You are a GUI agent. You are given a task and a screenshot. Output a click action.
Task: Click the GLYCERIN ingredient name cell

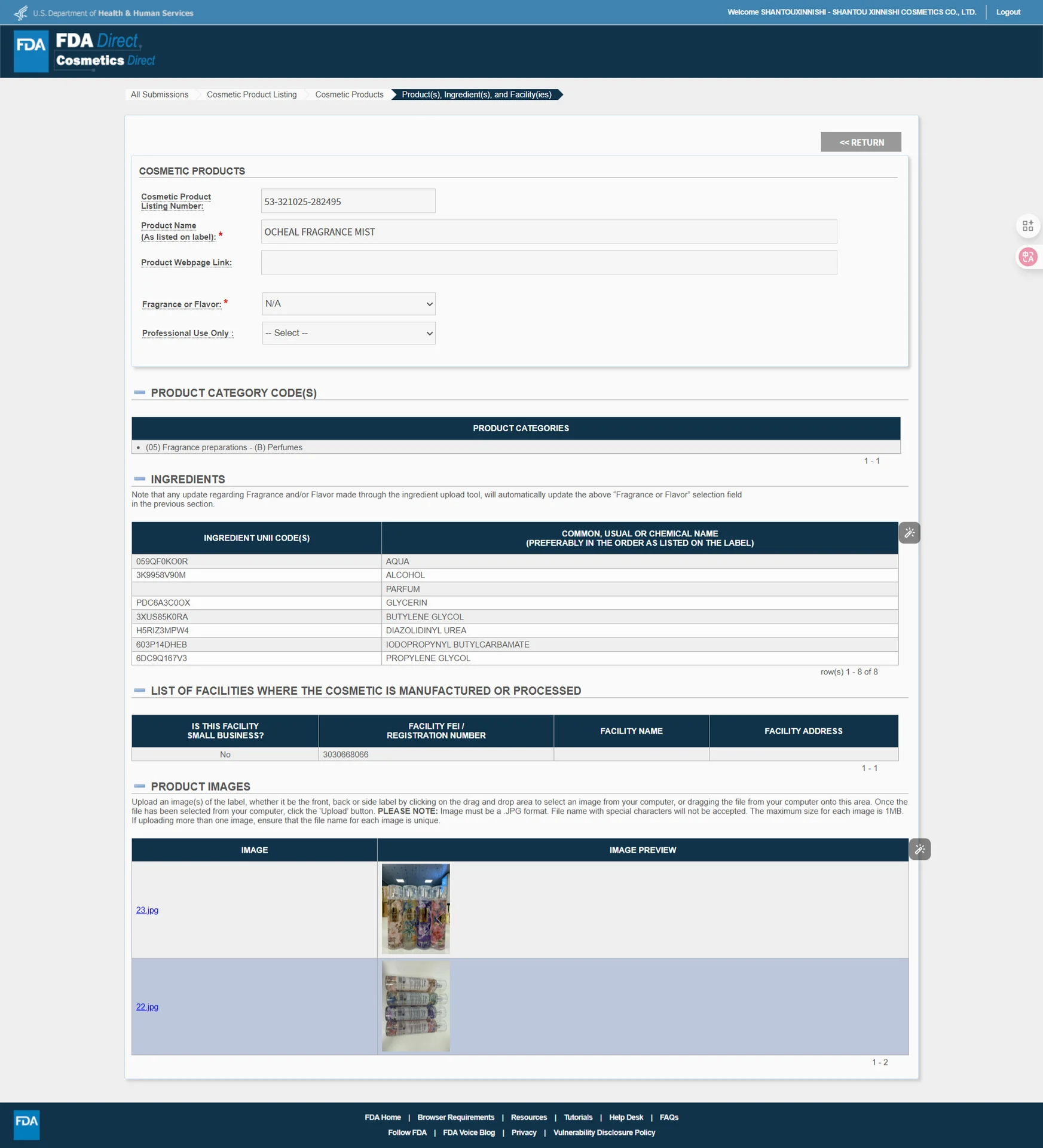pos(640,603)
